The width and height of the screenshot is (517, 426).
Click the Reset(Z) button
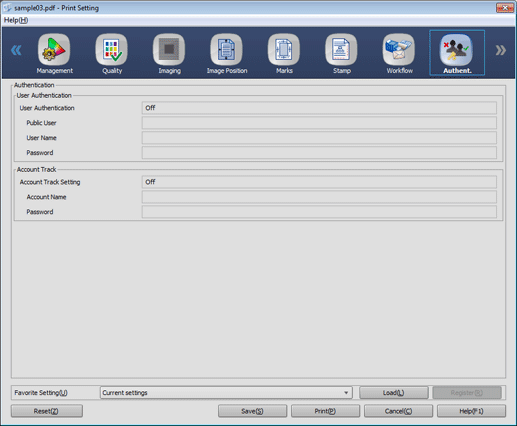(47, 411)
